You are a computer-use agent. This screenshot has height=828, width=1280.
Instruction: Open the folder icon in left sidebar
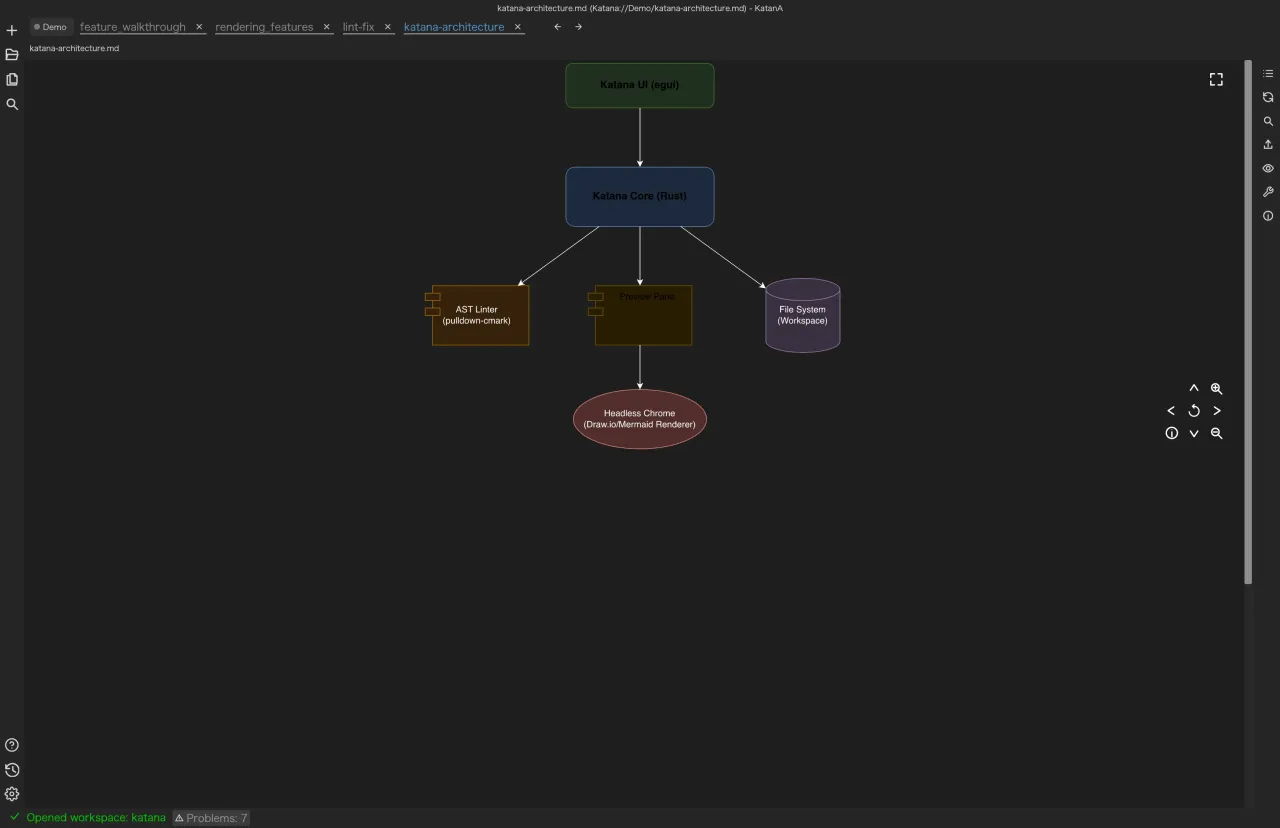pyautogui.click(x=12, y=55)
